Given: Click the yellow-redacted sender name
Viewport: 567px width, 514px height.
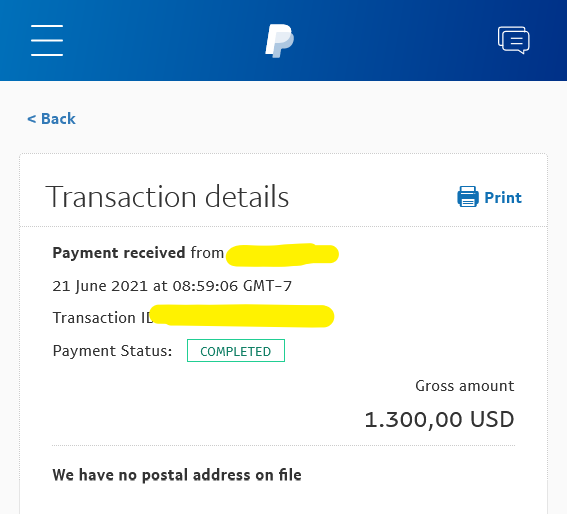Looking at the screenshot, I should pos(282,255).
